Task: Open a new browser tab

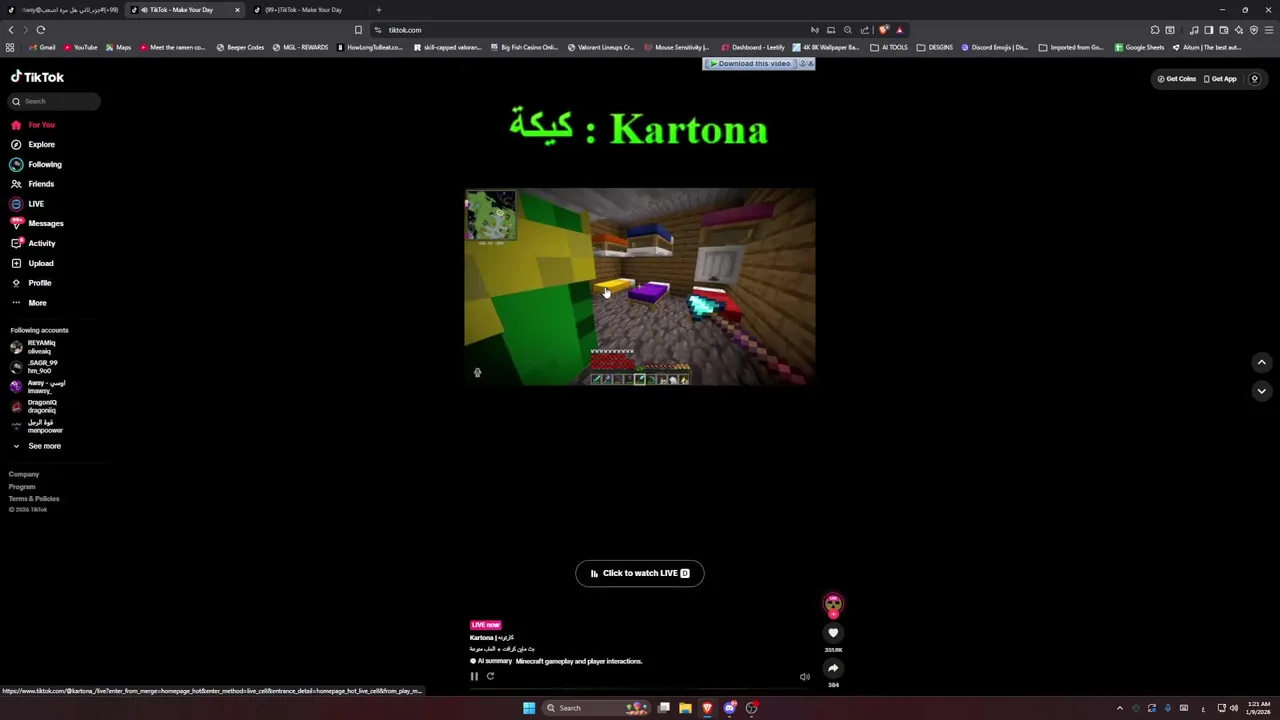Action: [x=378, y=10]
